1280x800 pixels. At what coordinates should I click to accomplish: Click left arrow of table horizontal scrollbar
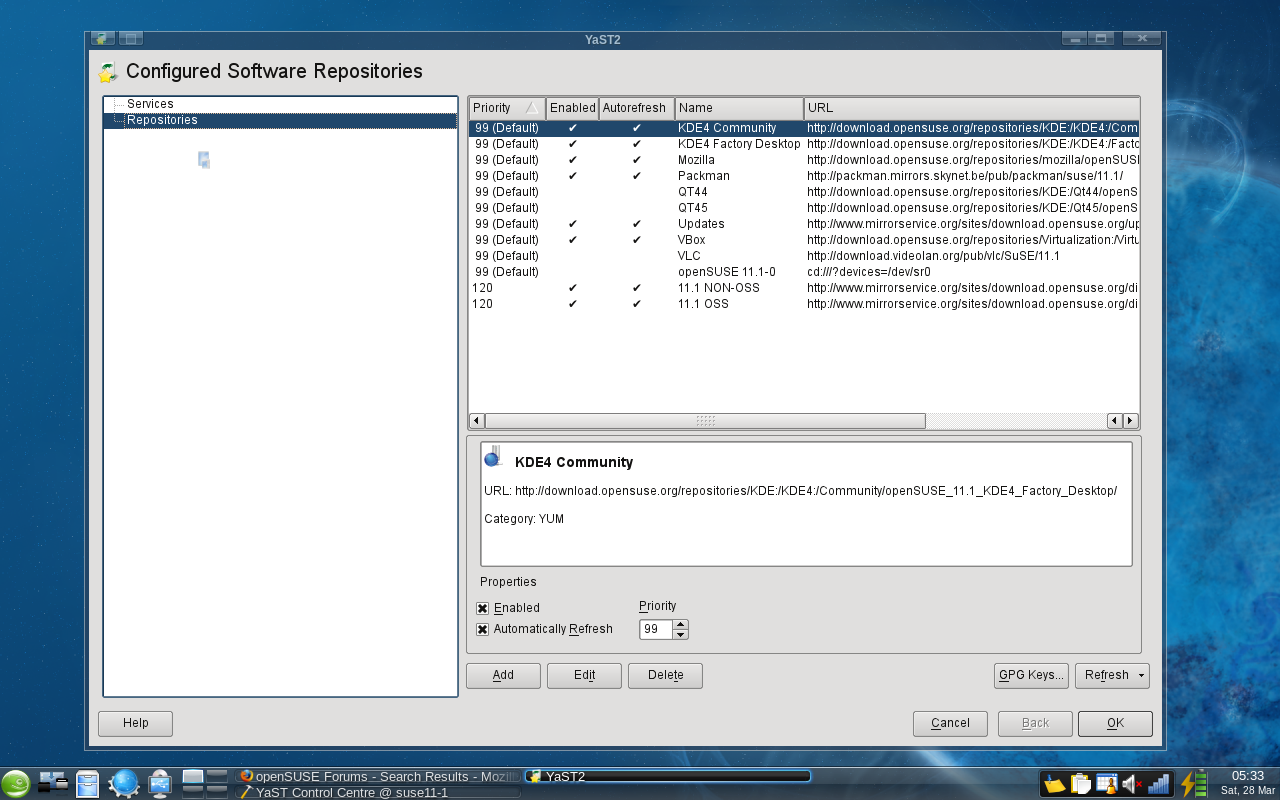click(x=476, y=421)
